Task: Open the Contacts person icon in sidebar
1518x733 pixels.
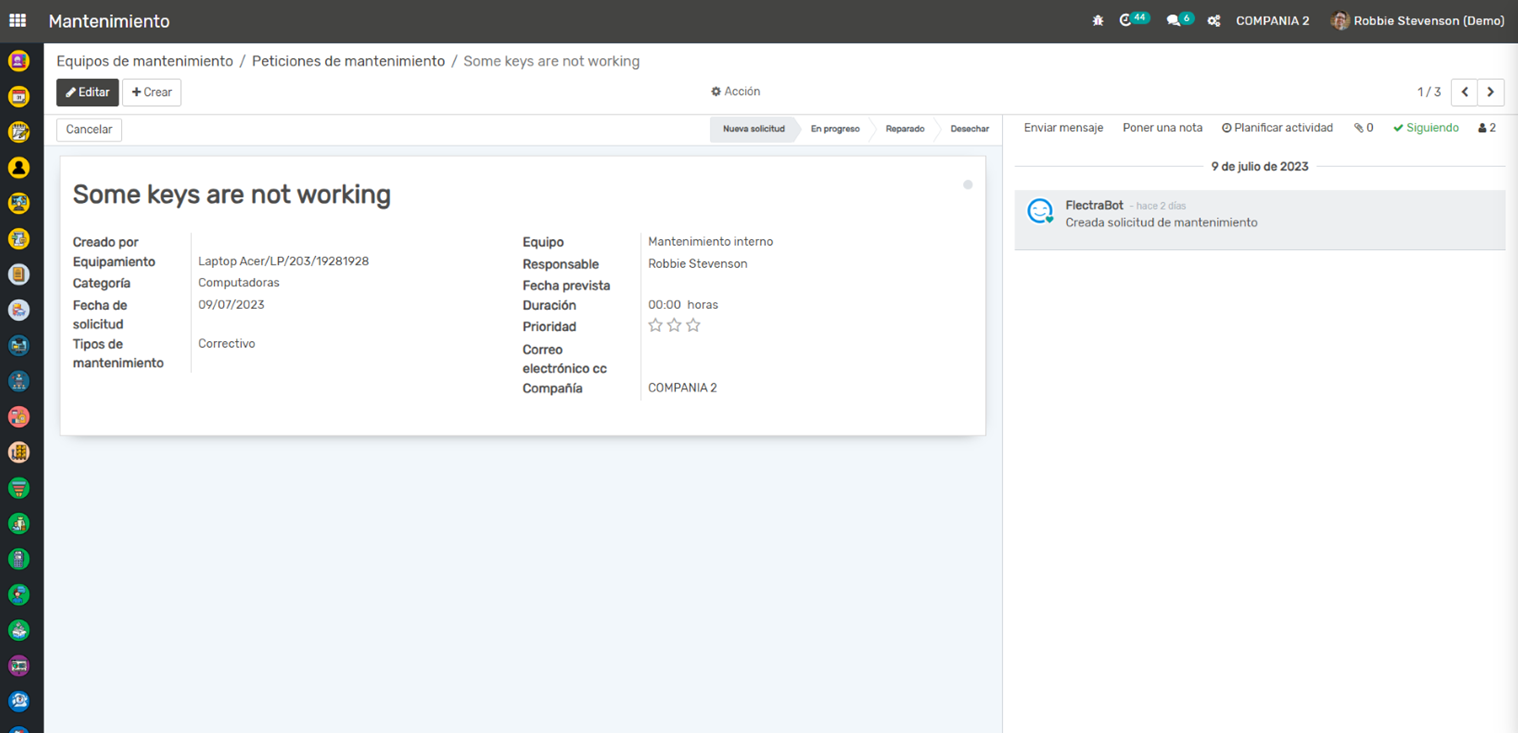Action: pyautogui.click(x=18, y=168)
